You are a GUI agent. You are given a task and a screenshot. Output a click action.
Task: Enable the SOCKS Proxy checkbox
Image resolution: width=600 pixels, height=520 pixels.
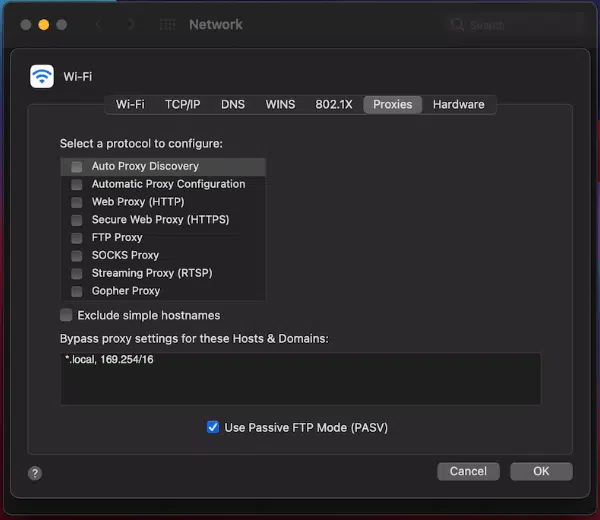click(x=77, y=256)
